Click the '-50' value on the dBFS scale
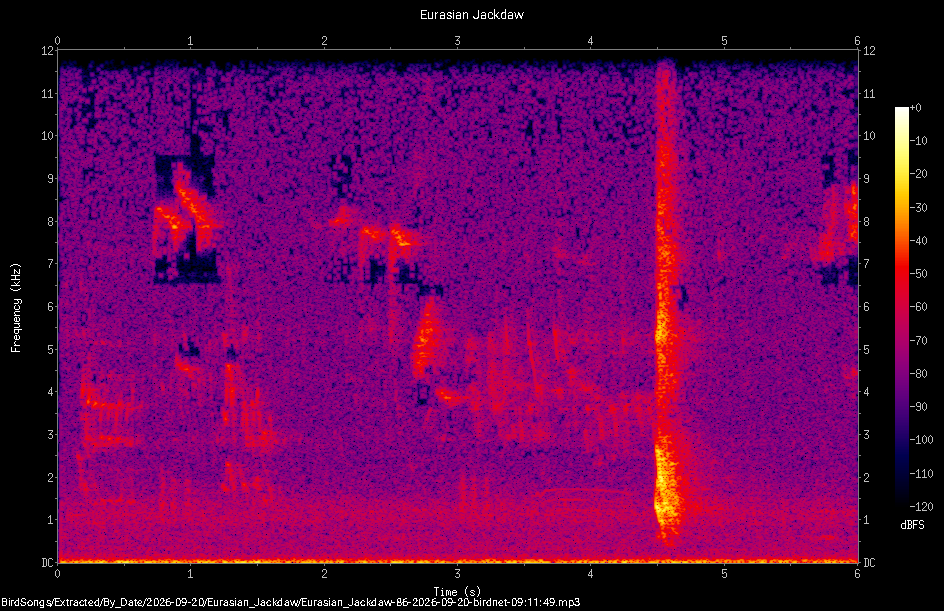 pos(919,274)
